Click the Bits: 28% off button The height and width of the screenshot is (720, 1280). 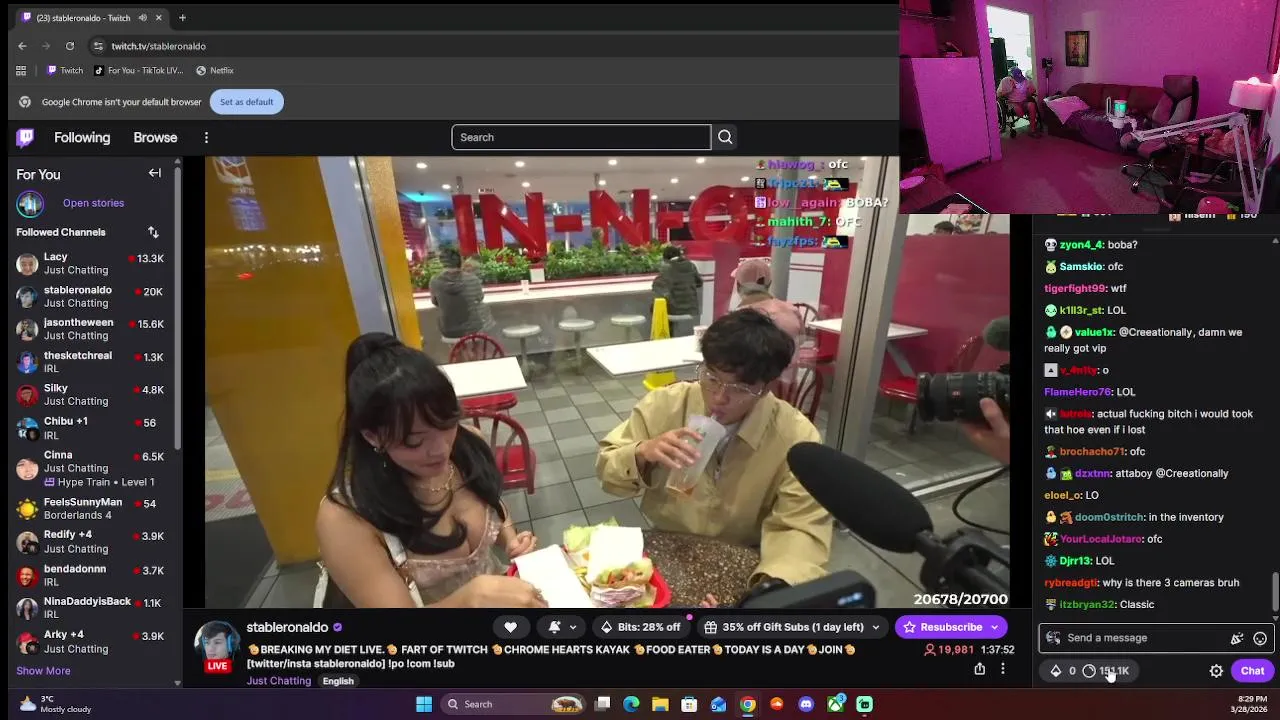coord(640,627)
